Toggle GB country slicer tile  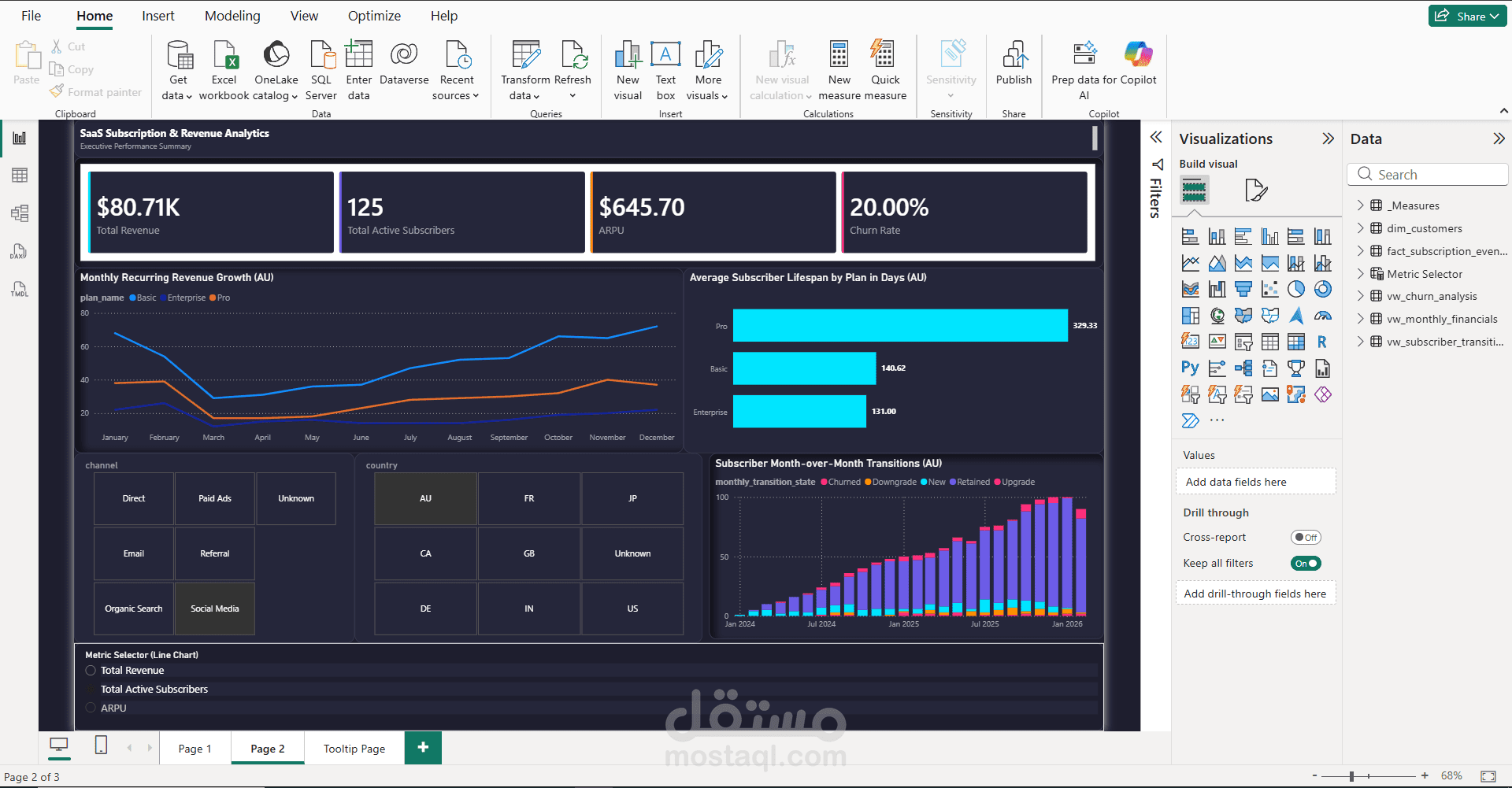(529, 553)
